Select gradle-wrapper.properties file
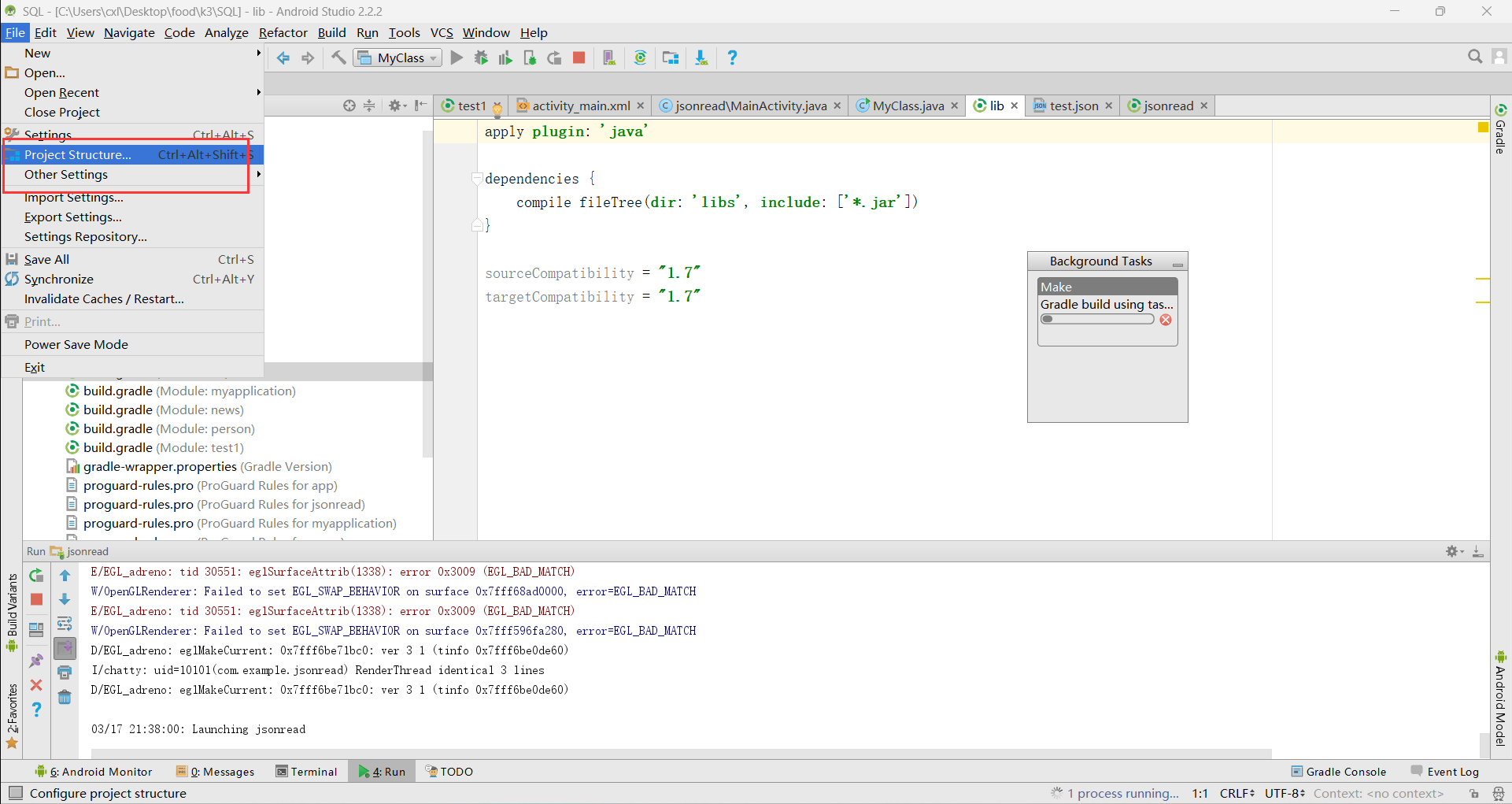Image resolution: width=1512 pixels, height=804 pixels. (x=199, y=466)
